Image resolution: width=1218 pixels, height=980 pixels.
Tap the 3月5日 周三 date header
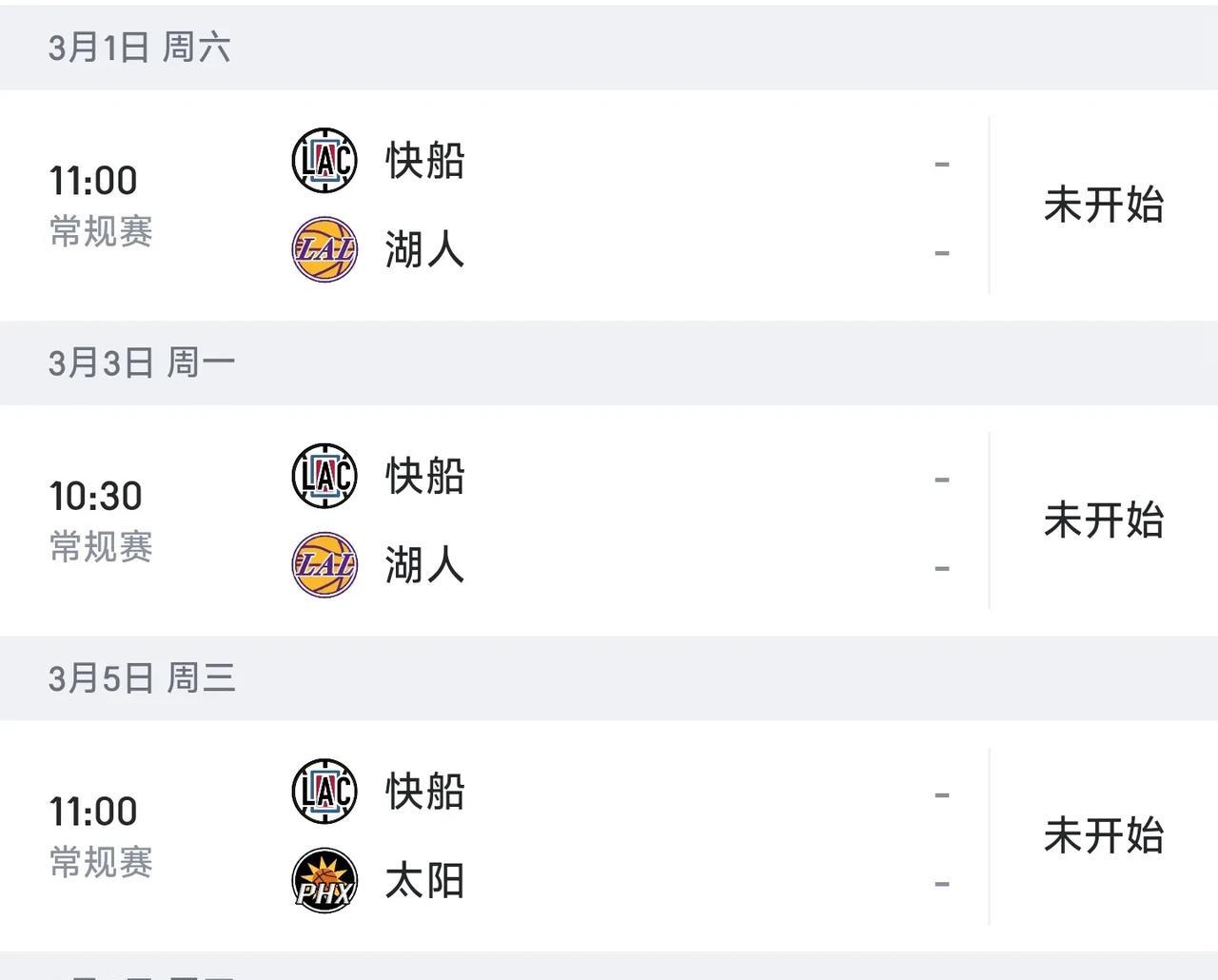click(x=142, y=678)
